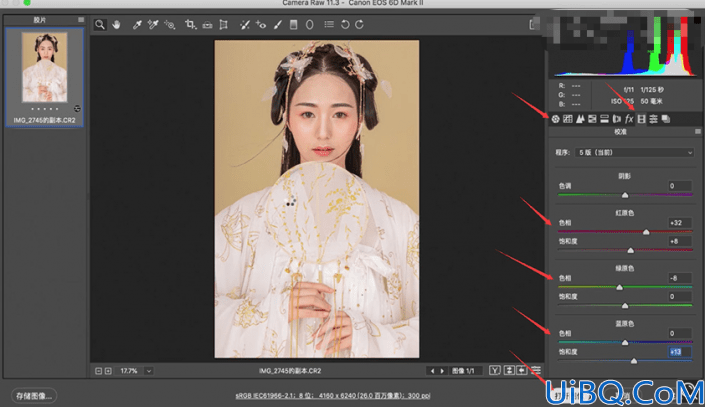The width and height of the screenshot is (705, 407).
Task: Activate the Crop tool
Action: (x=190, y=24)
